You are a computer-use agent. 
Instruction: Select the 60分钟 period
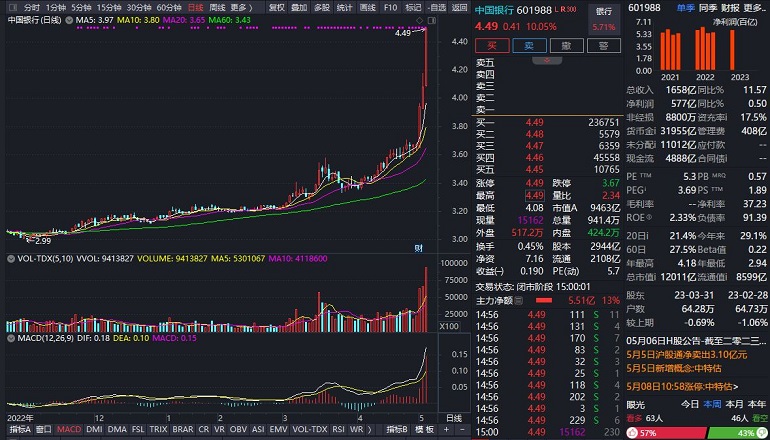168,7
